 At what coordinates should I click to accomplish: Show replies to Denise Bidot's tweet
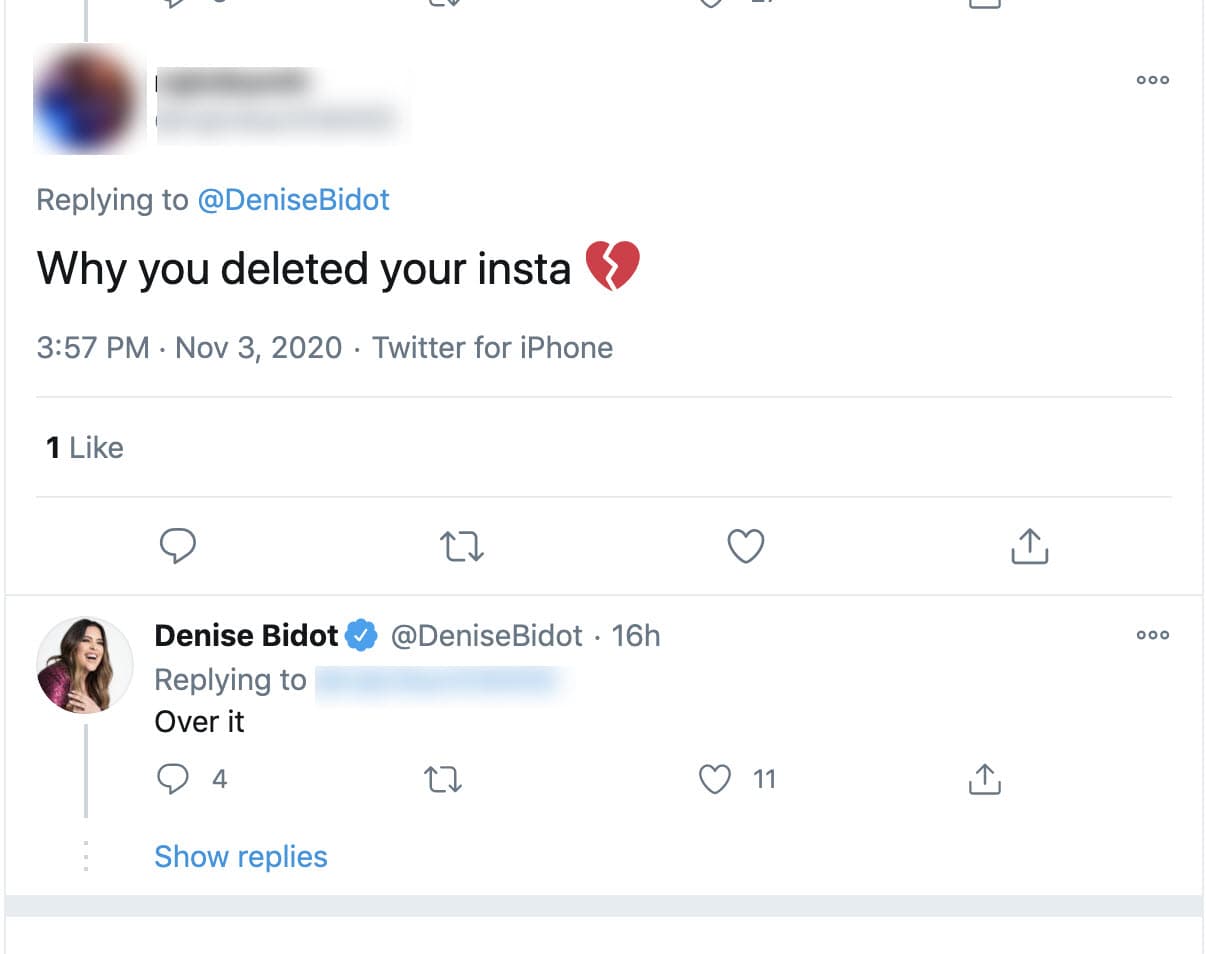[x=240, y=856]
